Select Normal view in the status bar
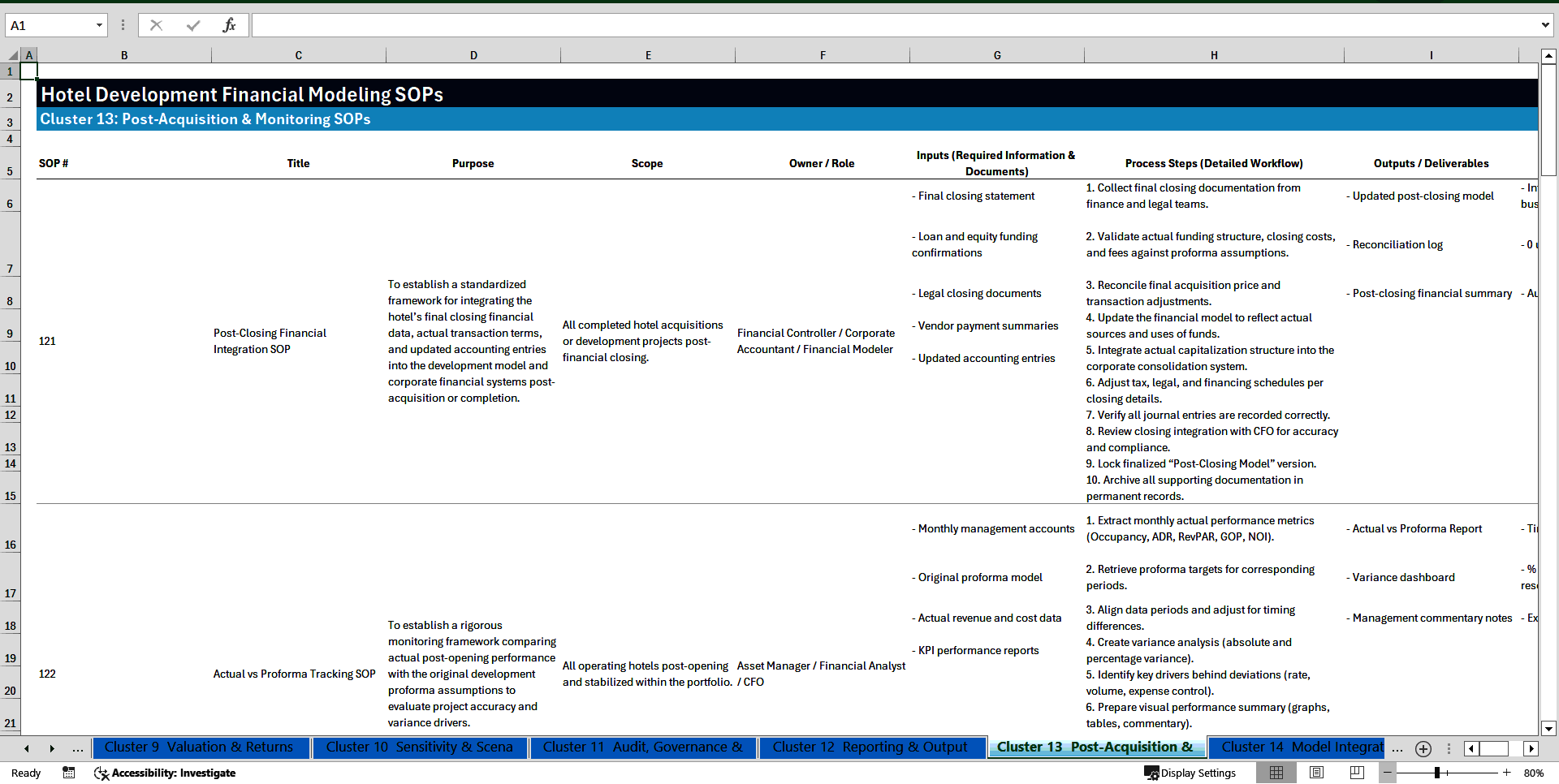Image resolution: width=1559 pixels, height=784 pixels. 1276,773
